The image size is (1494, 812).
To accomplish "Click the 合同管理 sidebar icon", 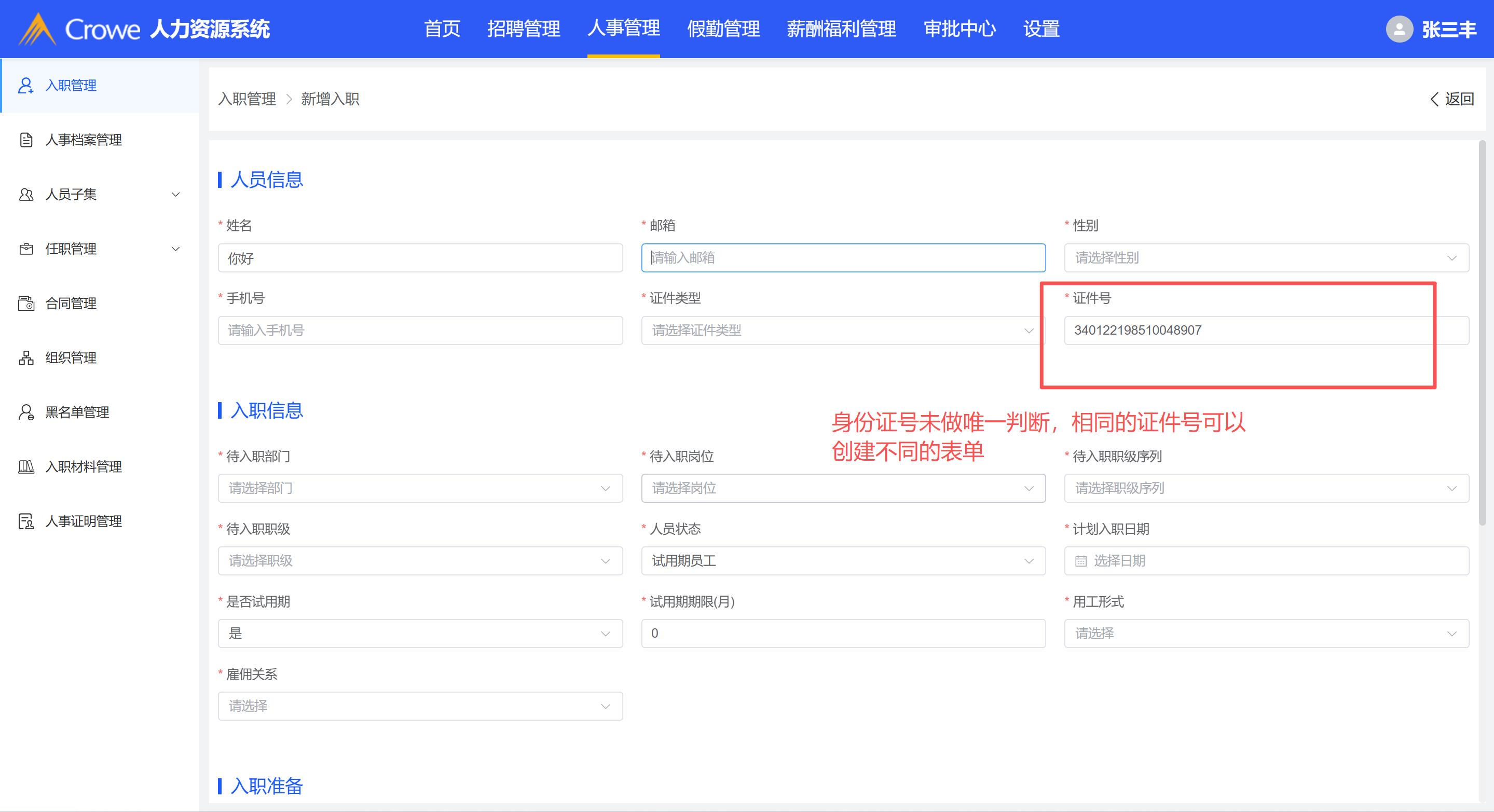I will point(25,304).
